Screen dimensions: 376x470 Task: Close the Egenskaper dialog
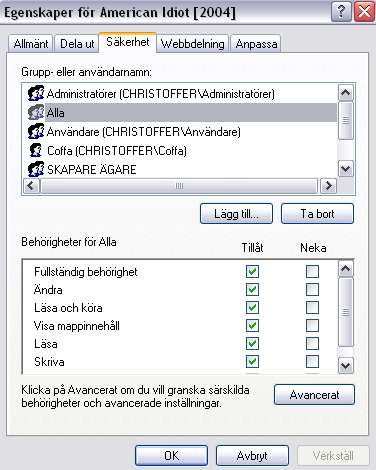pyautogui.click(x=364, y=12)
